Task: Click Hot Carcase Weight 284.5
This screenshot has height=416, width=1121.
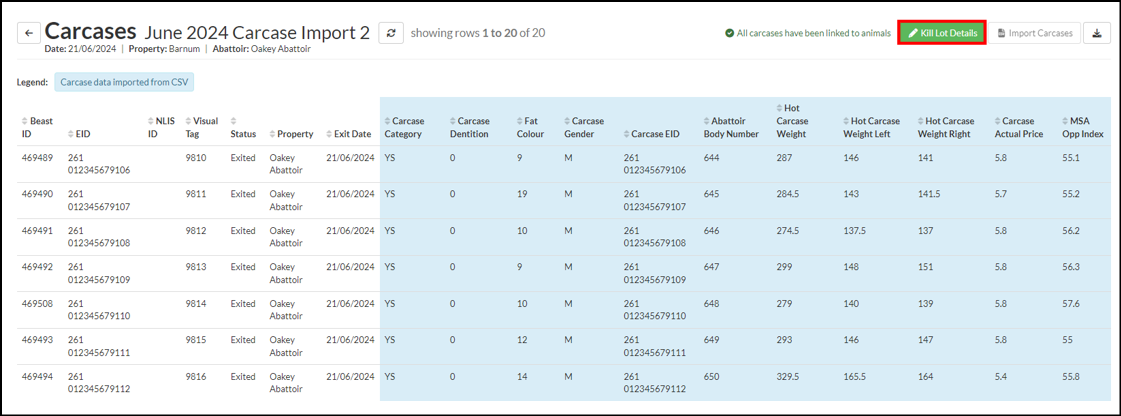Action: coord(788,194)
